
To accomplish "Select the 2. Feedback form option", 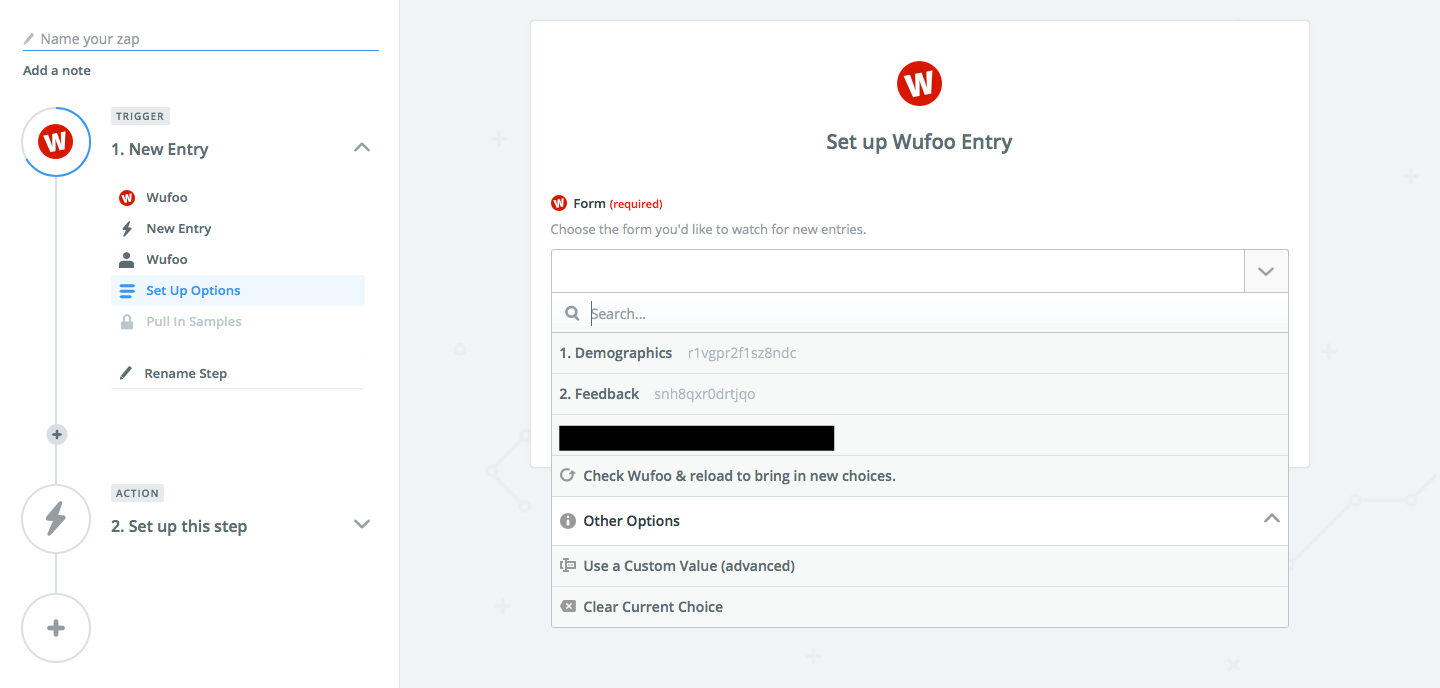I will [x=920, y=394].
